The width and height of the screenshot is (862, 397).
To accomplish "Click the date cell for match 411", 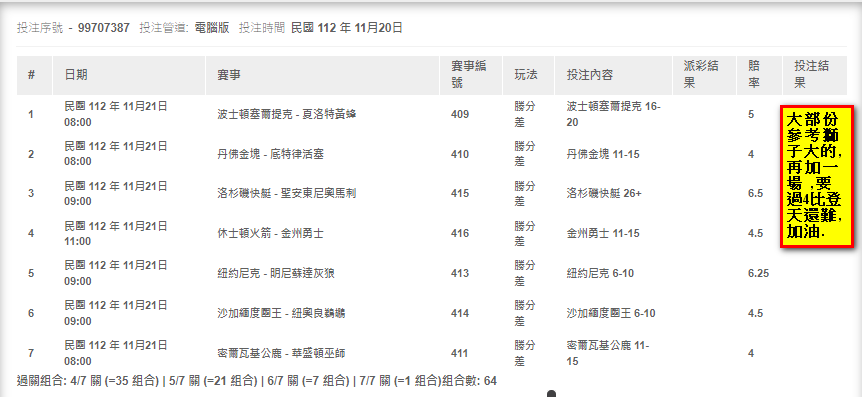I will [x=116, y=353].
